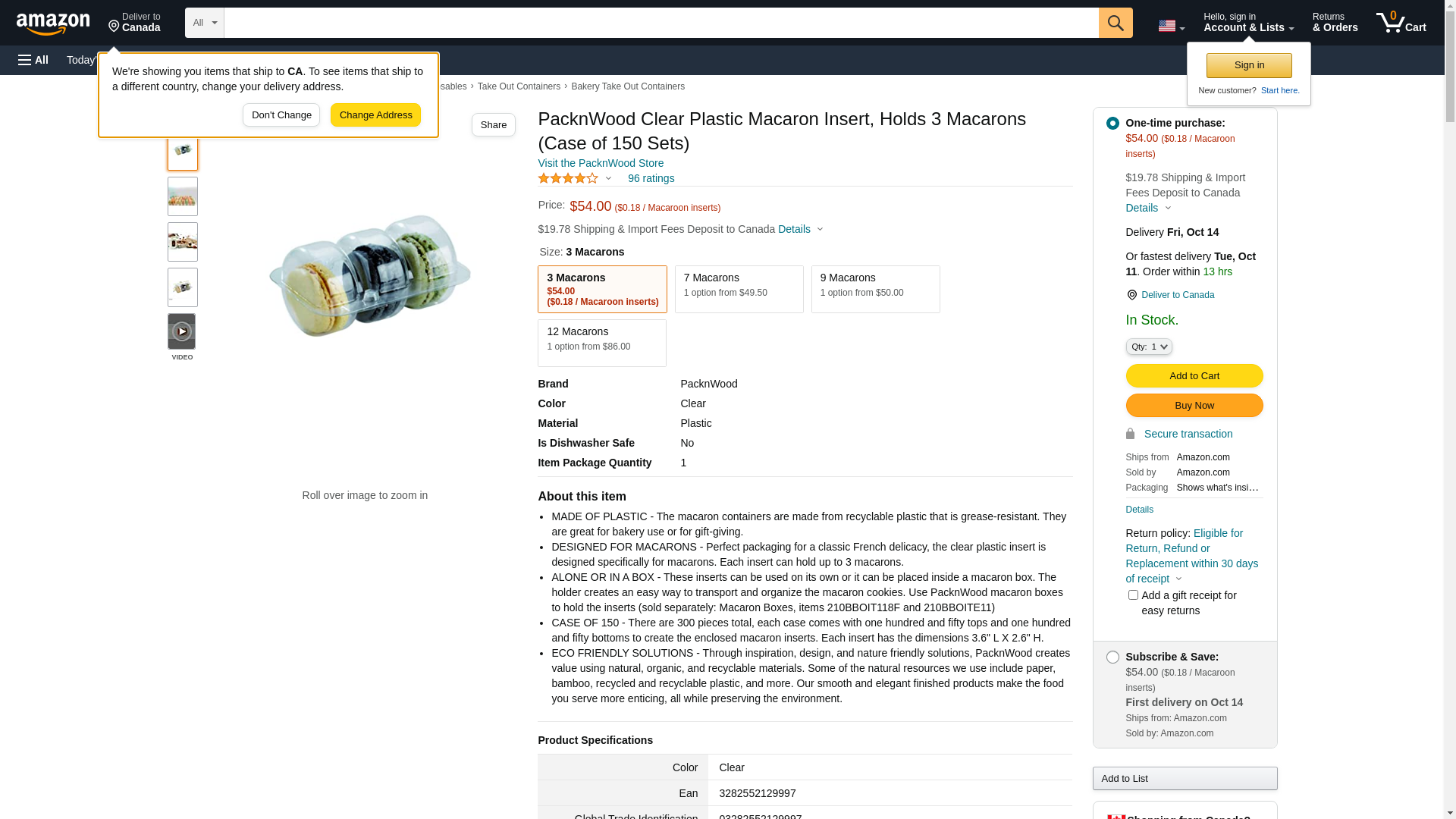Viewport: 1456px width, 819px height.
Task: Open the cart icon
Action: click(x=1400, y=23)
